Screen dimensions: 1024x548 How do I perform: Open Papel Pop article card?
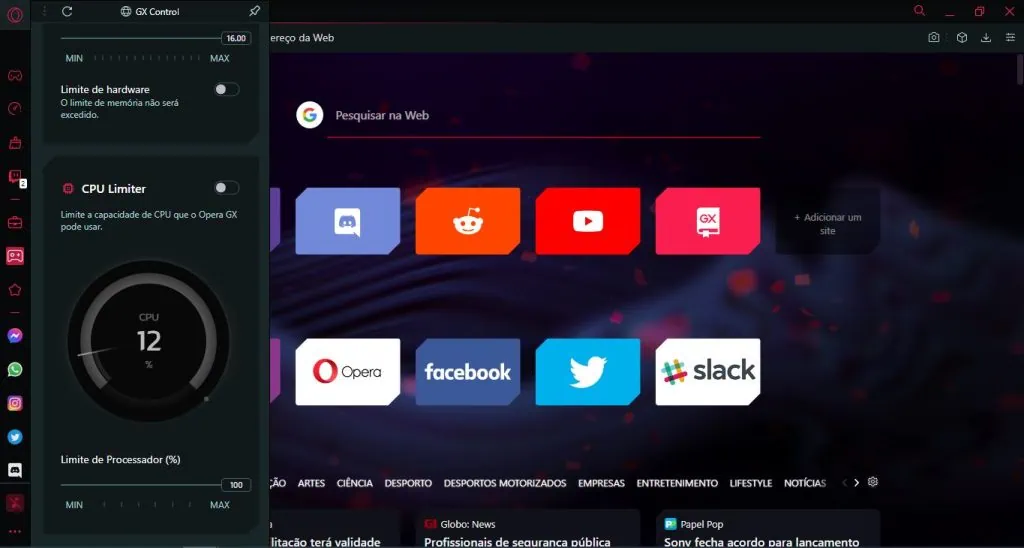point(767,529)
